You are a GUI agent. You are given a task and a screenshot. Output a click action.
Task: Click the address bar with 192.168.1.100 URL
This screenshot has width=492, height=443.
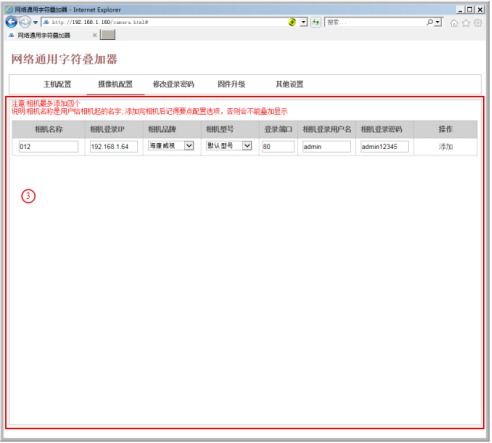click(164, 22)
